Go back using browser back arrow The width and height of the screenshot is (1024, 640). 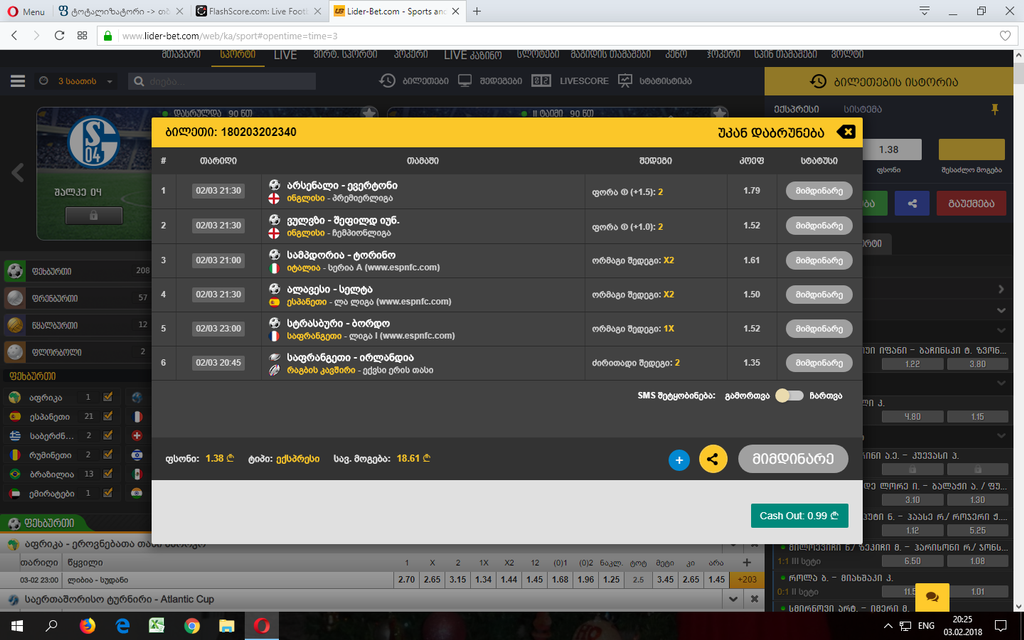click(14, 35)
